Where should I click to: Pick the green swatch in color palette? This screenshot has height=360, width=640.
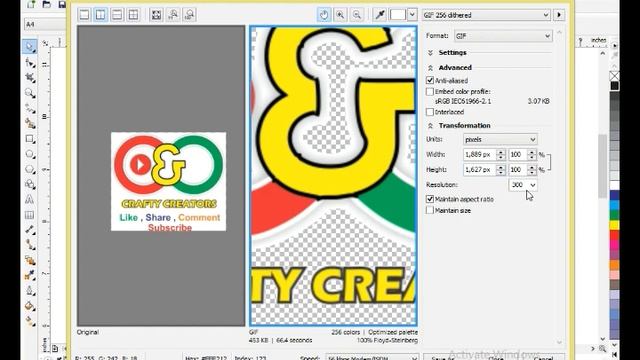[614, 215]
